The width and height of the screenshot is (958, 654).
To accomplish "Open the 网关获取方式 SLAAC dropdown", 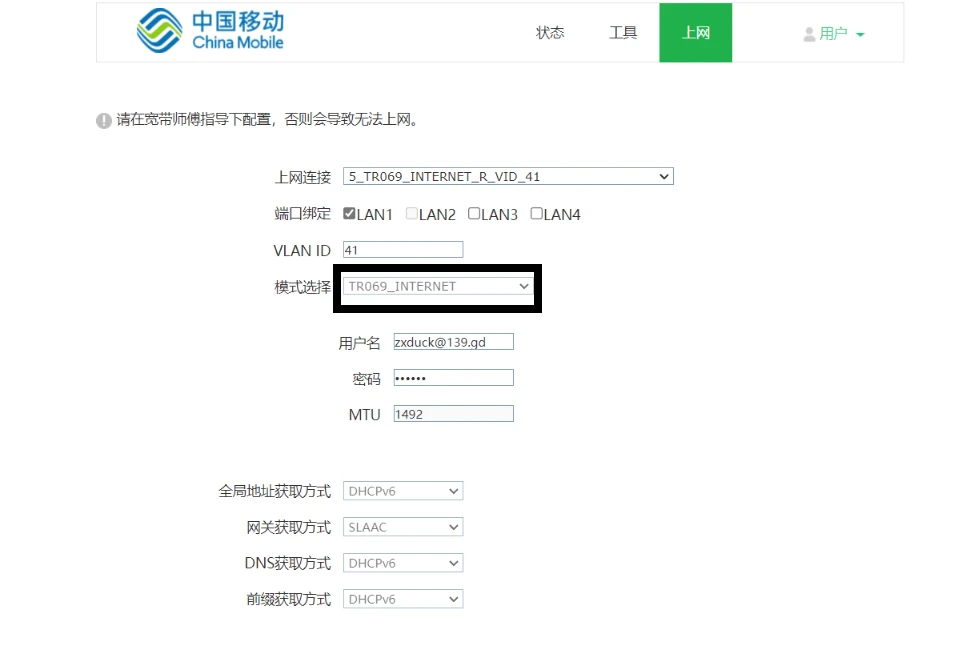I will (x=403, y=527).
